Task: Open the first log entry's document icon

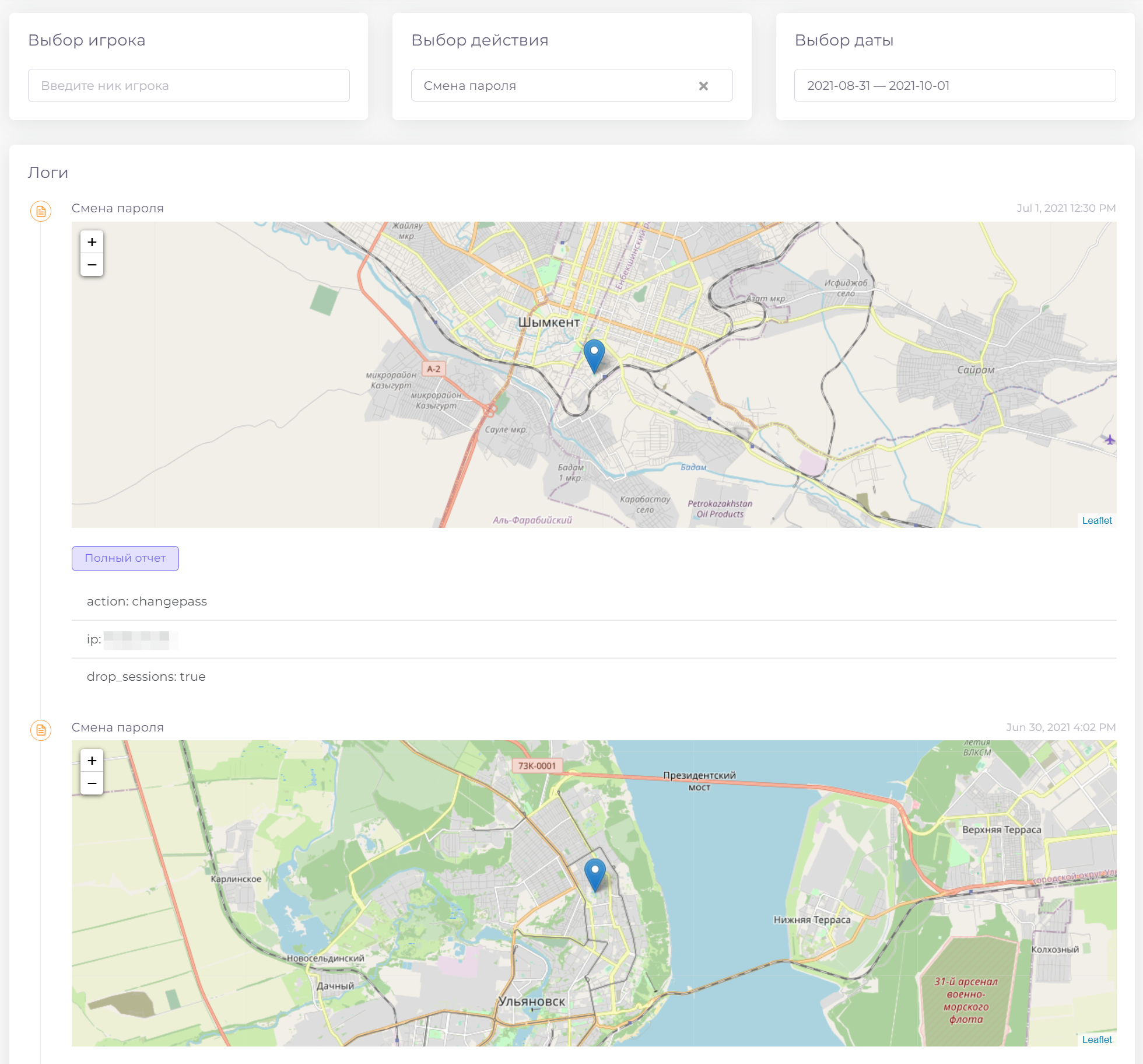Action: (41, 211)
